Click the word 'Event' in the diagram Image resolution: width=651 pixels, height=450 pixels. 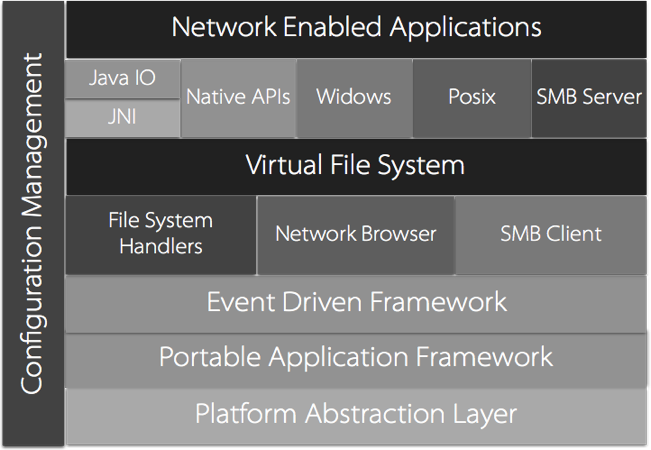(235, 302)
